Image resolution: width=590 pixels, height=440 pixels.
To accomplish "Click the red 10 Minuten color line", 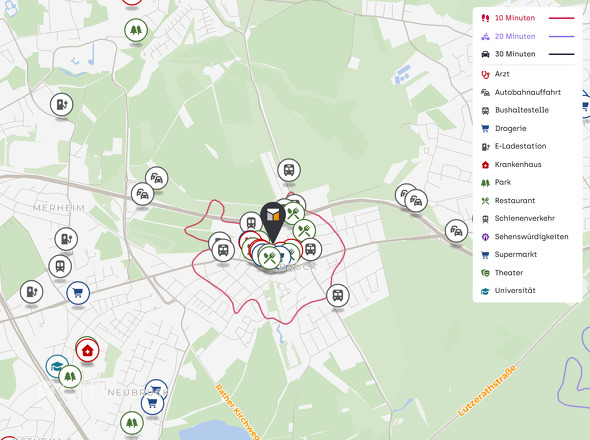I will 561,18.
